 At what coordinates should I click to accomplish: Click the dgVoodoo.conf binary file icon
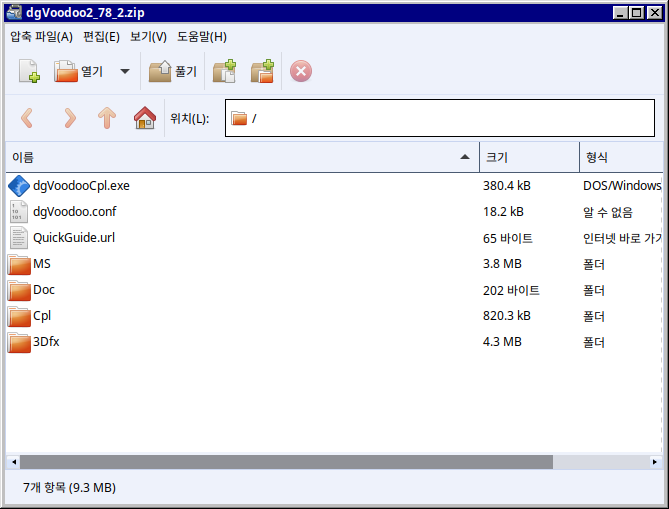[19, 212]
